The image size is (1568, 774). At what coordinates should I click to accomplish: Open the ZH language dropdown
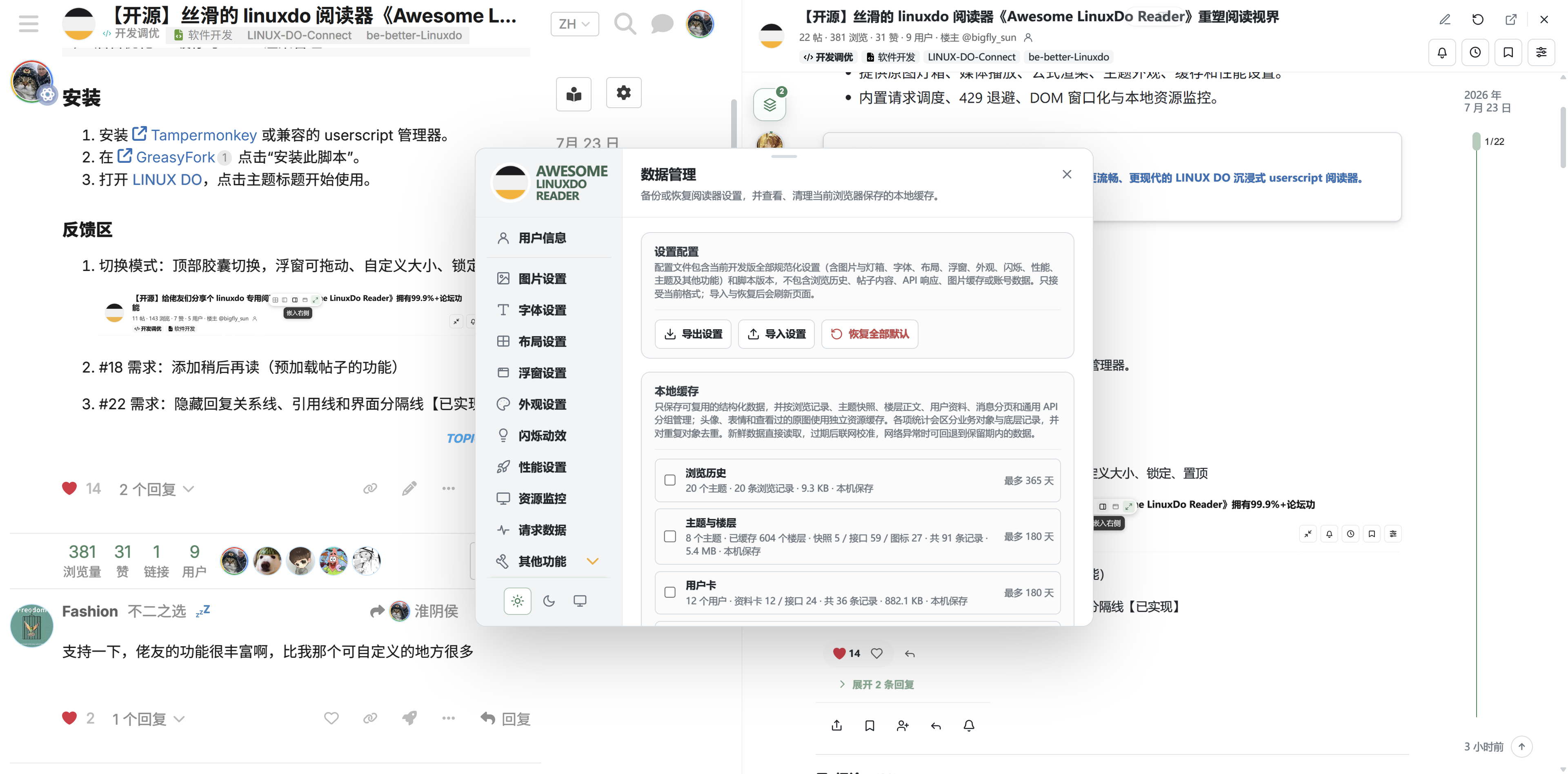[574, 24]
